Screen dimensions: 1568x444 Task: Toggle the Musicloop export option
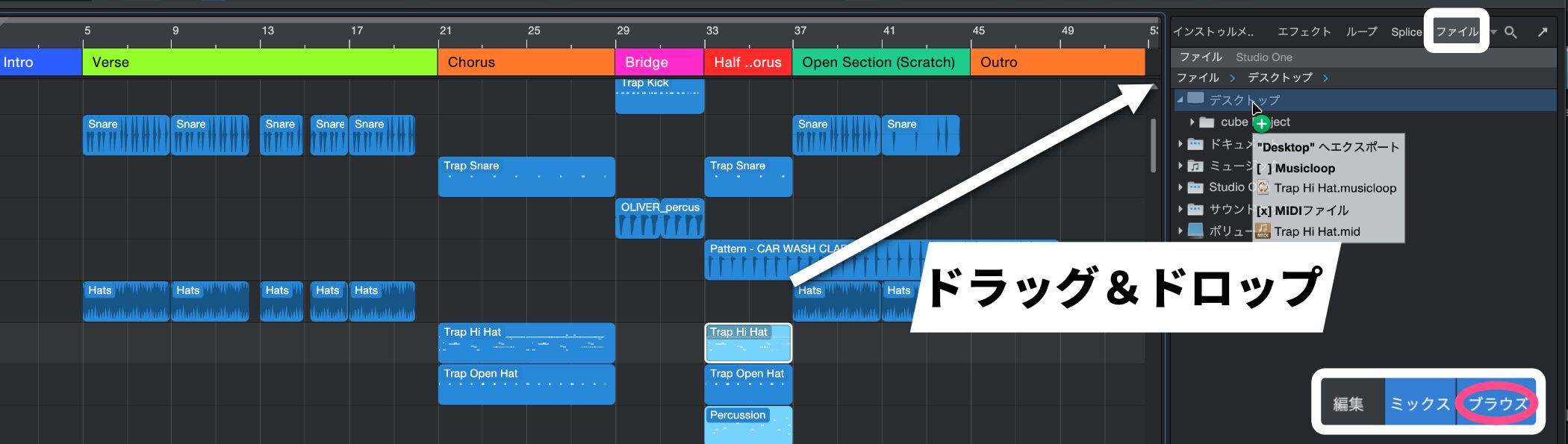(1264, 168)
